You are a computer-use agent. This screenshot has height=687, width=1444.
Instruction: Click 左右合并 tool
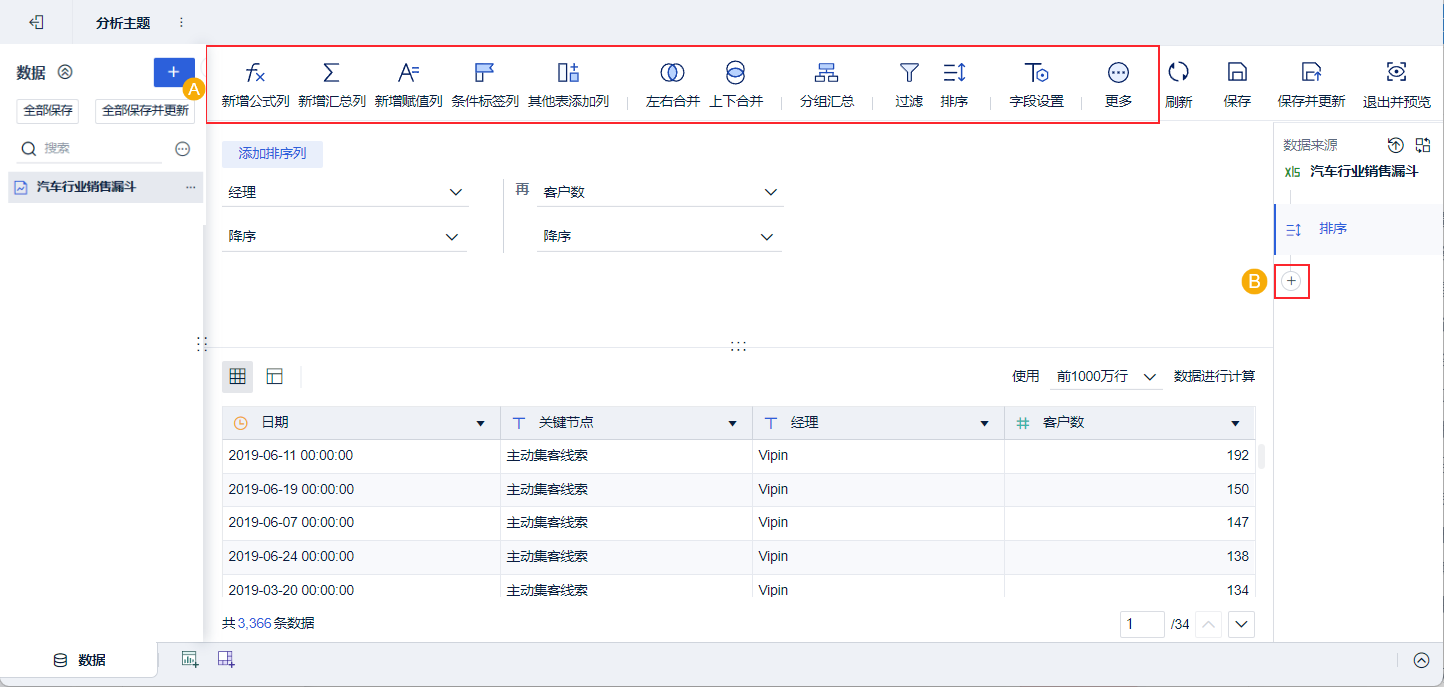[x=673, y=84]
